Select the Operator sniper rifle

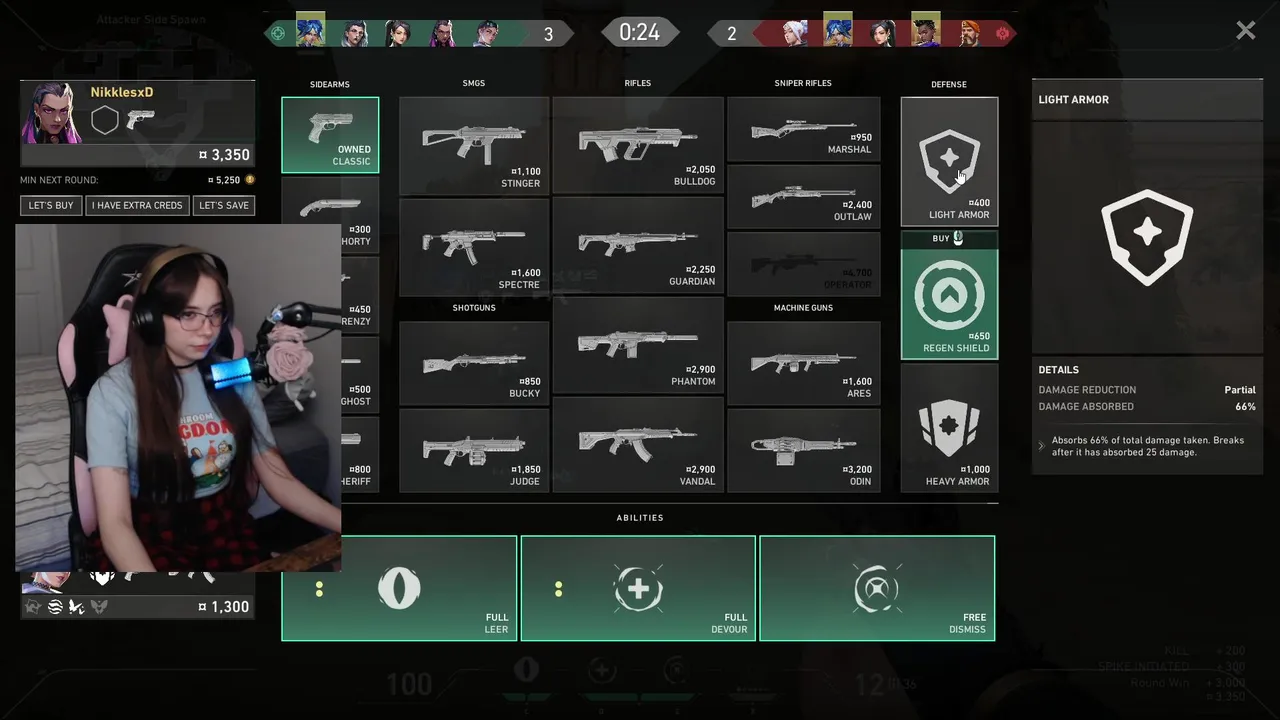click(803, 264)
